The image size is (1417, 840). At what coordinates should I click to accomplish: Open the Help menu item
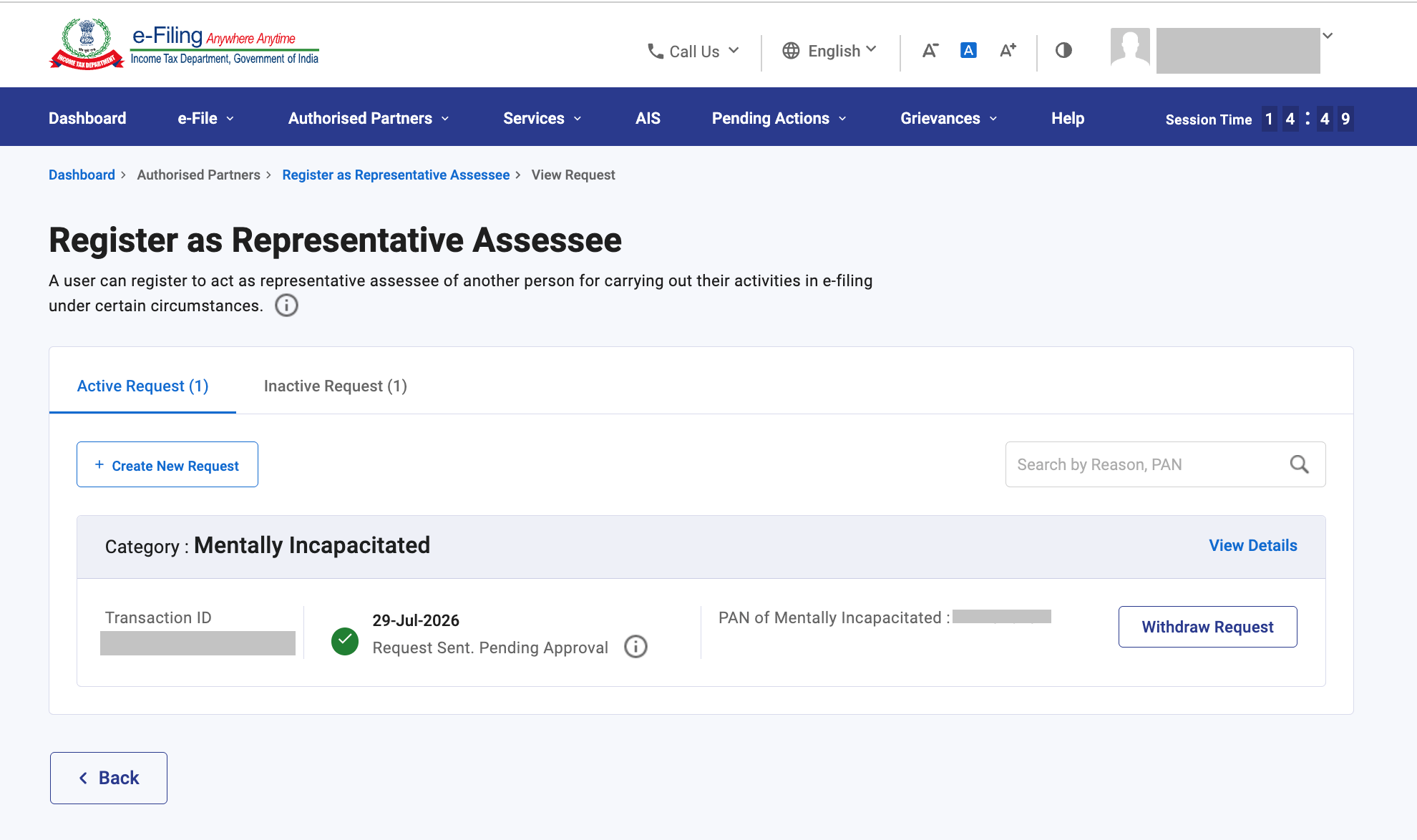1068,118
